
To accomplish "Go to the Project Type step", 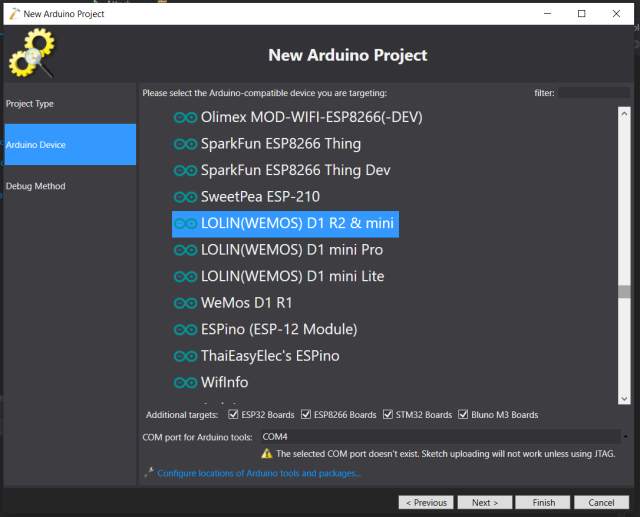I will (x=70, y=104).
